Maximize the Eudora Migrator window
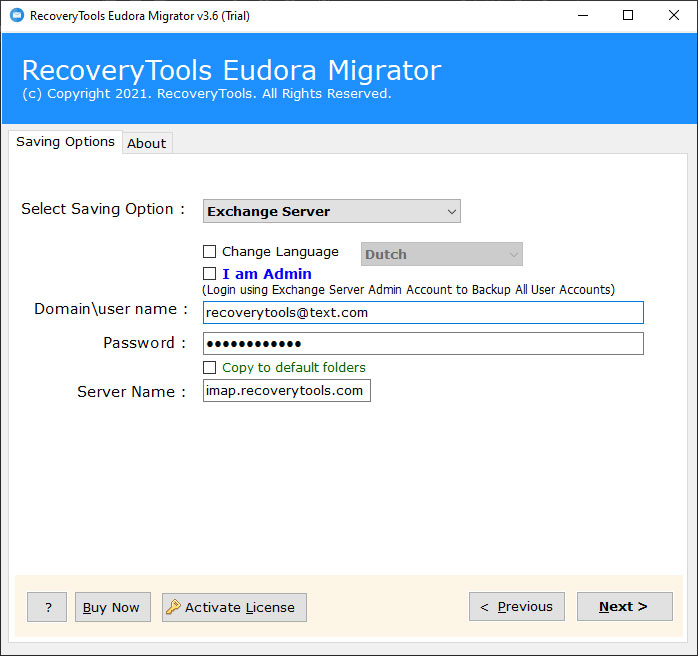The image size is (698, 656). click(628, 16)
